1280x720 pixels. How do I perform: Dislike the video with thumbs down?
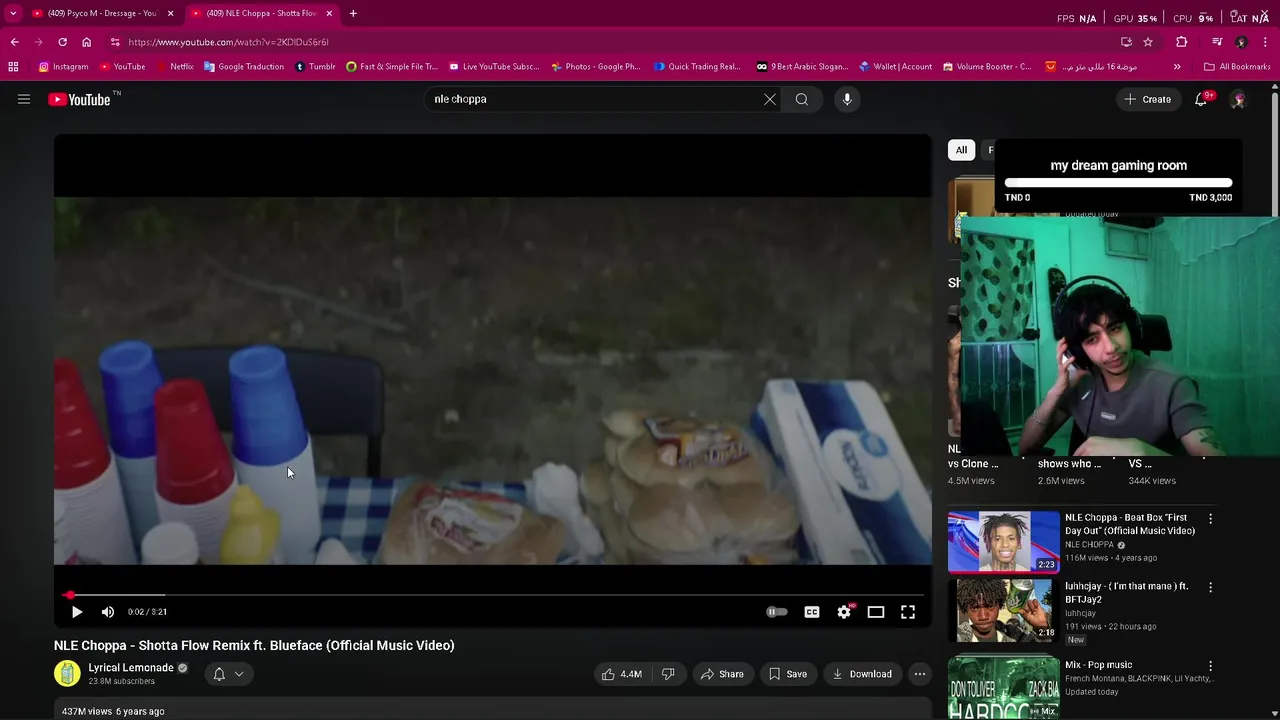(x=668, y=674)
